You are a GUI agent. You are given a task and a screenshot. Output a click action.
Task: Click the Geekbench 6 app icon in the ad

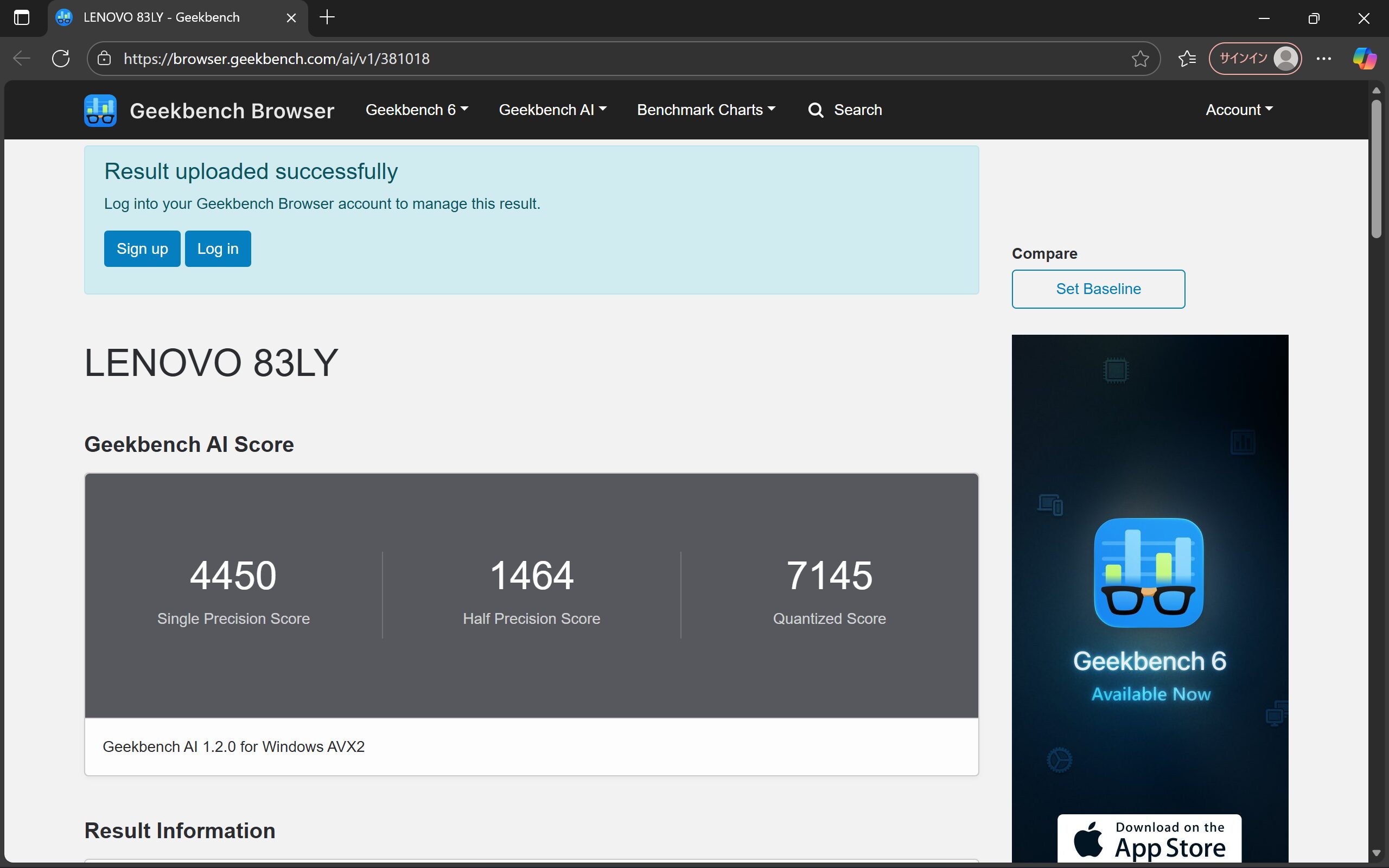[x=1149, y=572]
